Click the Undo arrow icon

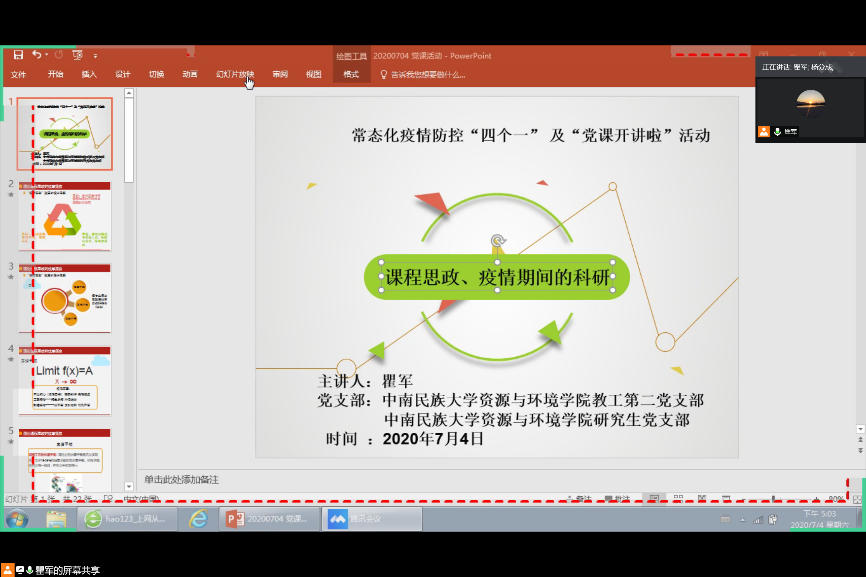(37, 55)
